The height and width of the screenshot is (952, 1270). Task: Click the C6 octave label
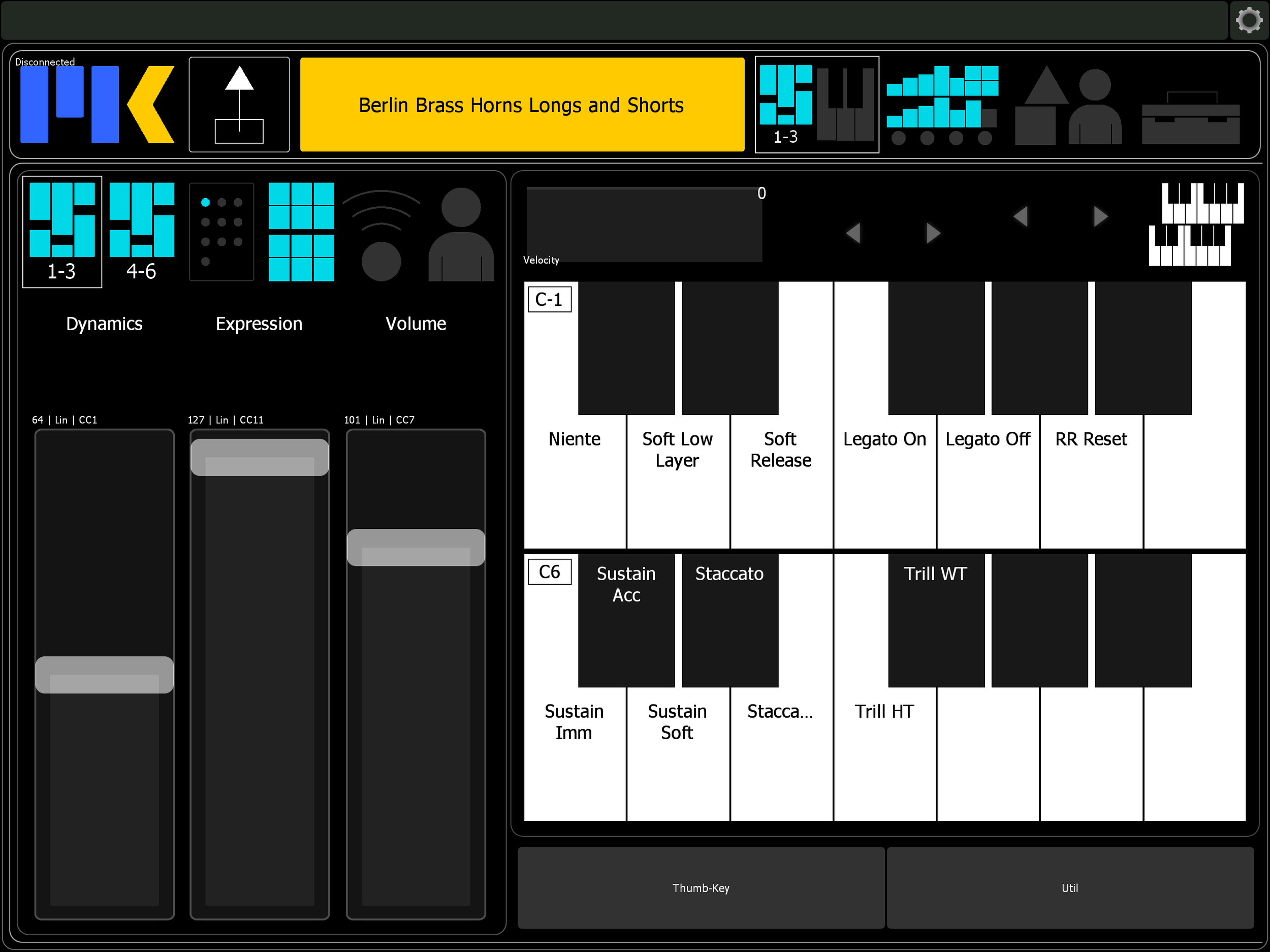[x=550, y=572]
